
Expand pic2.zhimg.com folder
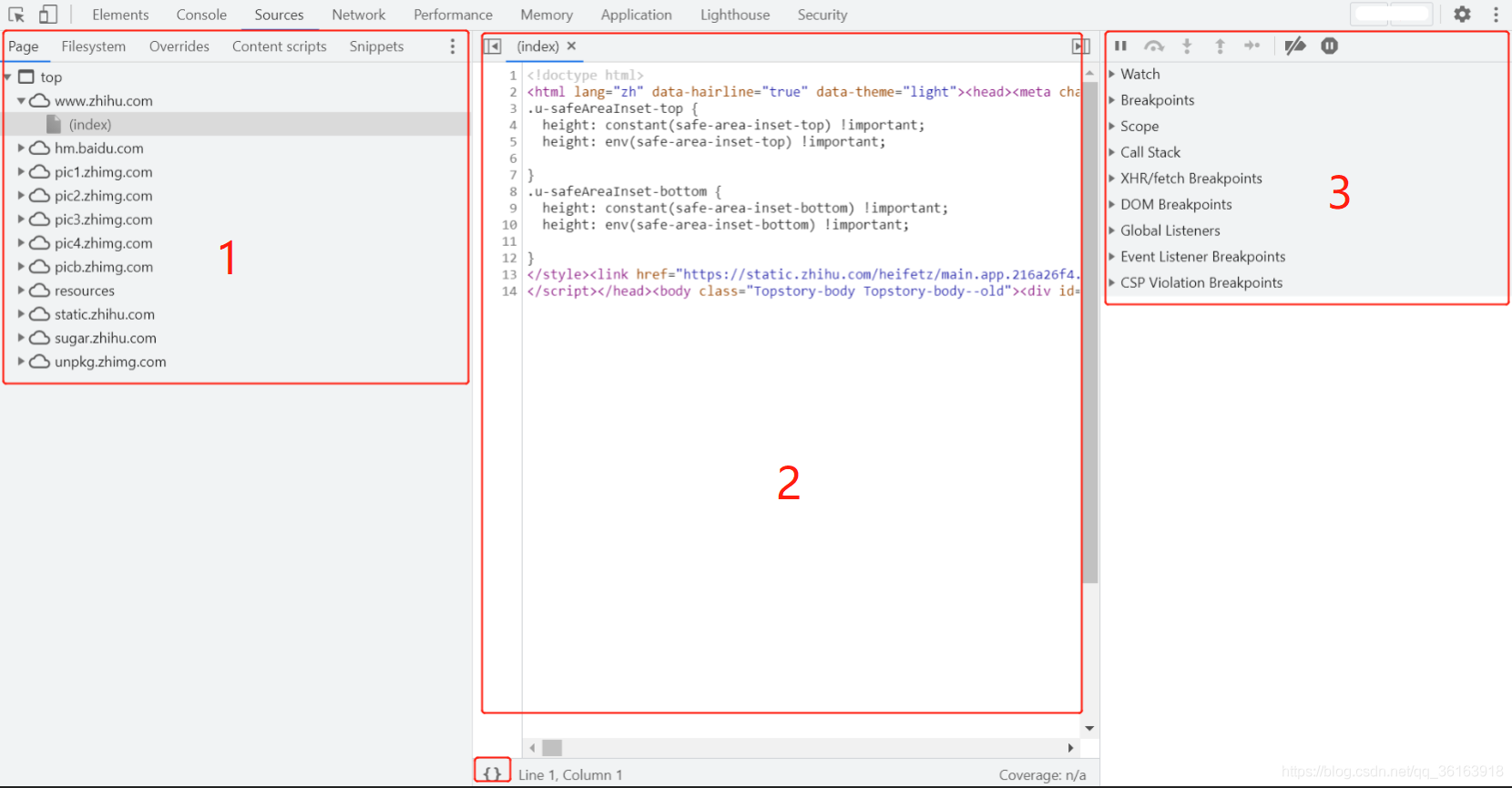pyautogui.click(x=21, y=196)
